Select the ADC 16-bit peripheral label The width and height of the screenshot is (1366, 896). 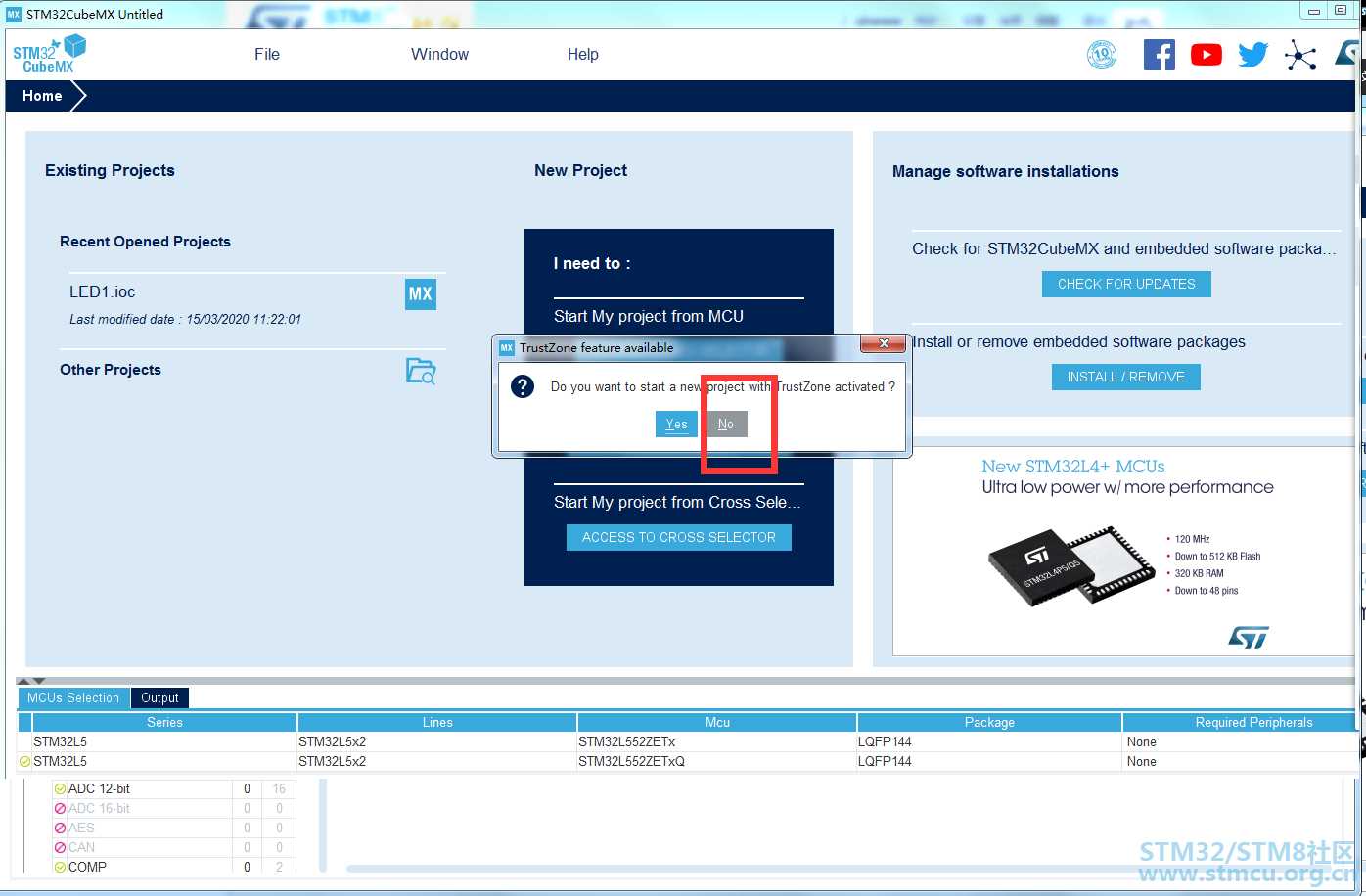click(x=99, y=808)
